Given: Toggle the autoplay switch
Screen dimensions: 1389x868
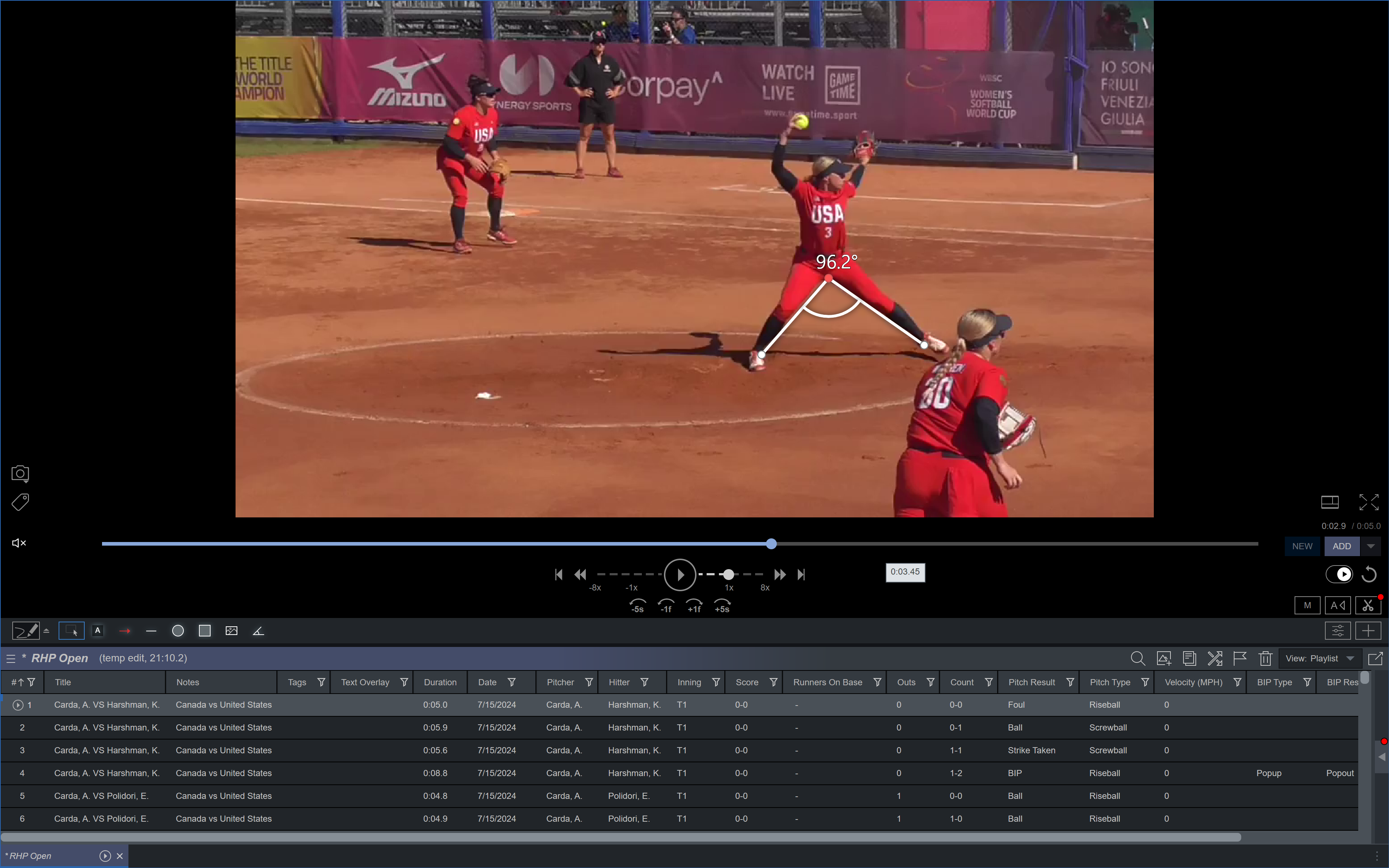Looking at the screenshot, I should tap(1338, 574).
